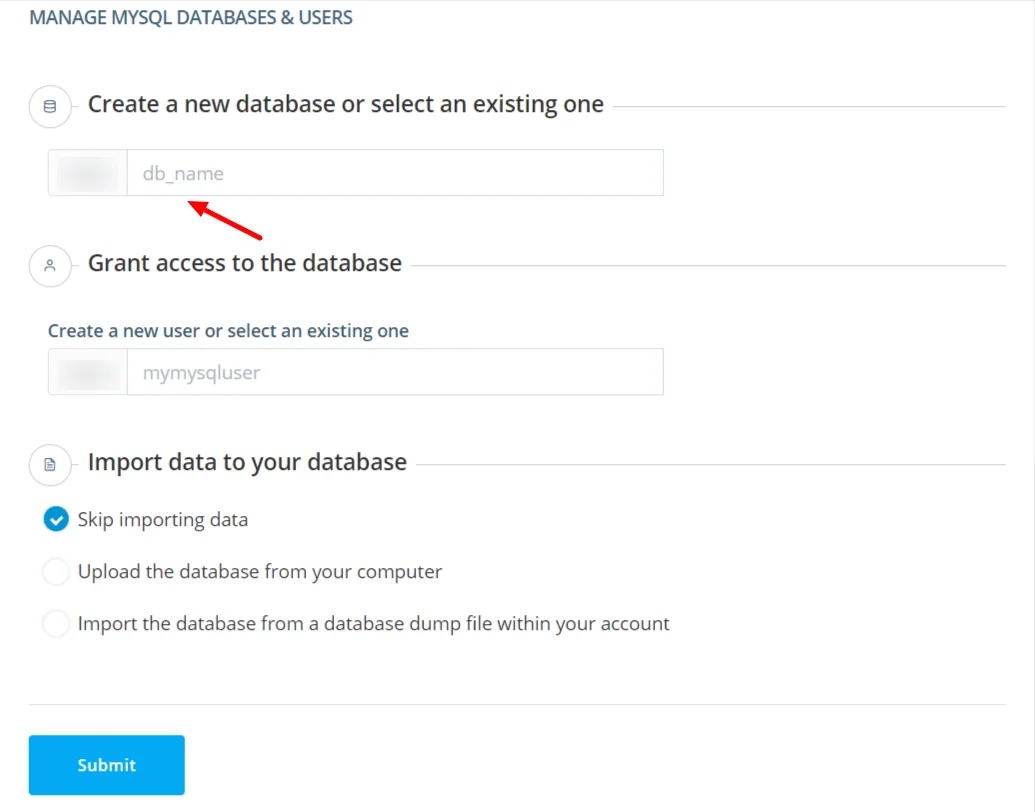Image resolution: width=1035 pixels, height=812 pixels.
Task: Click the user icon beside Grant access
Action: coord(50,266)
